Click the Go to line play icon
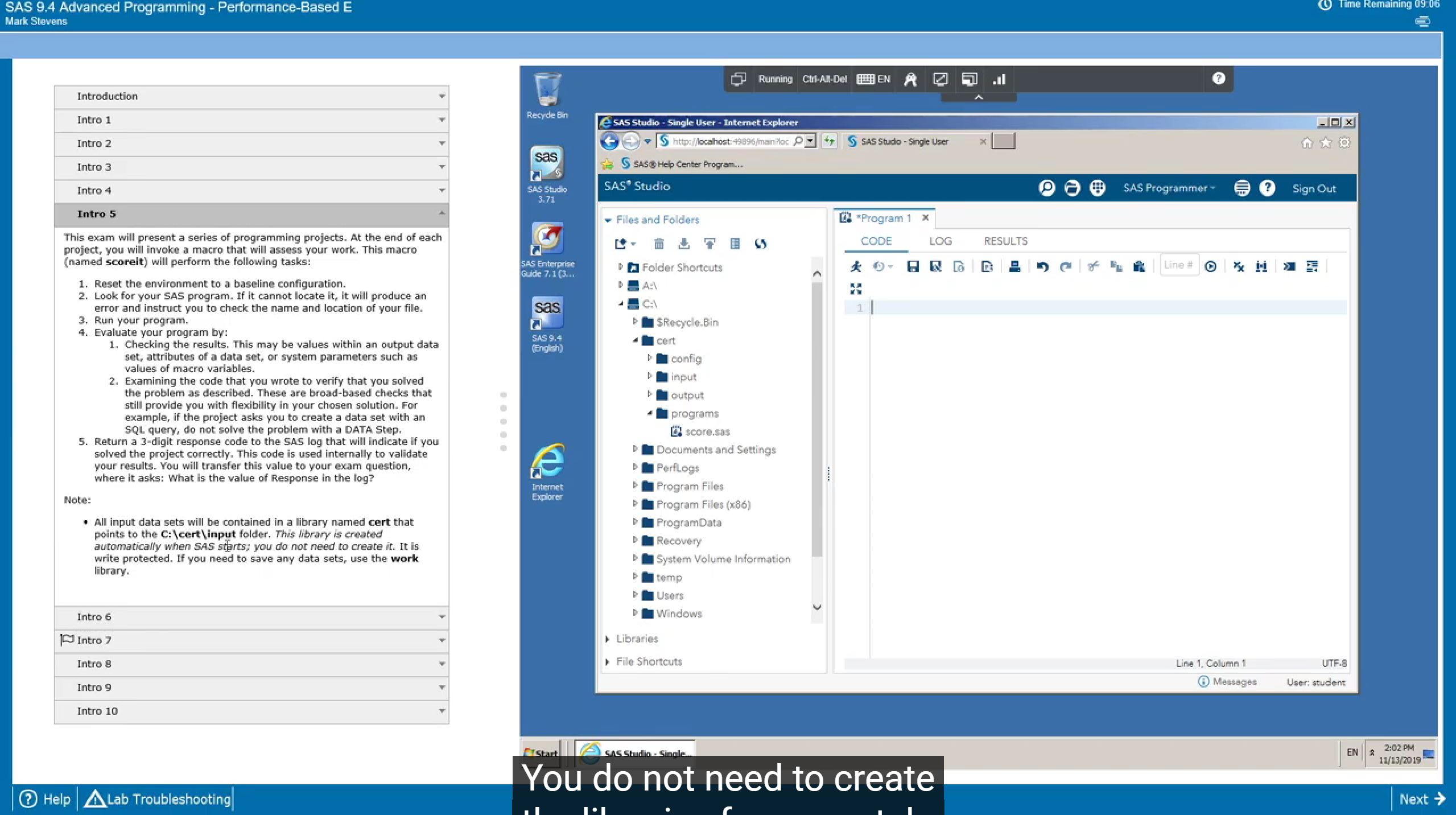This screenshot has height=815, width=1456. click(1211, 266)
